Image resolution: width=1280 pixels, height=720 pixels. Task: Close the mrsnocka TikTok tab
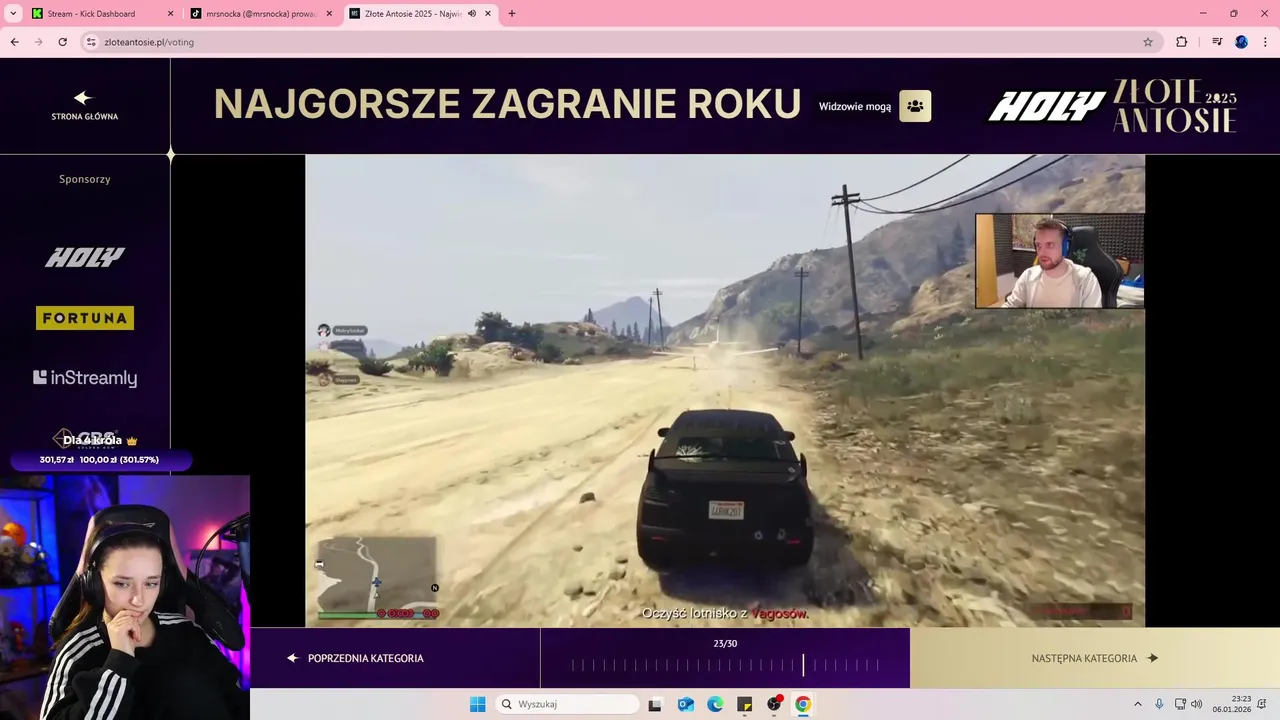click(x=329, y=14)
